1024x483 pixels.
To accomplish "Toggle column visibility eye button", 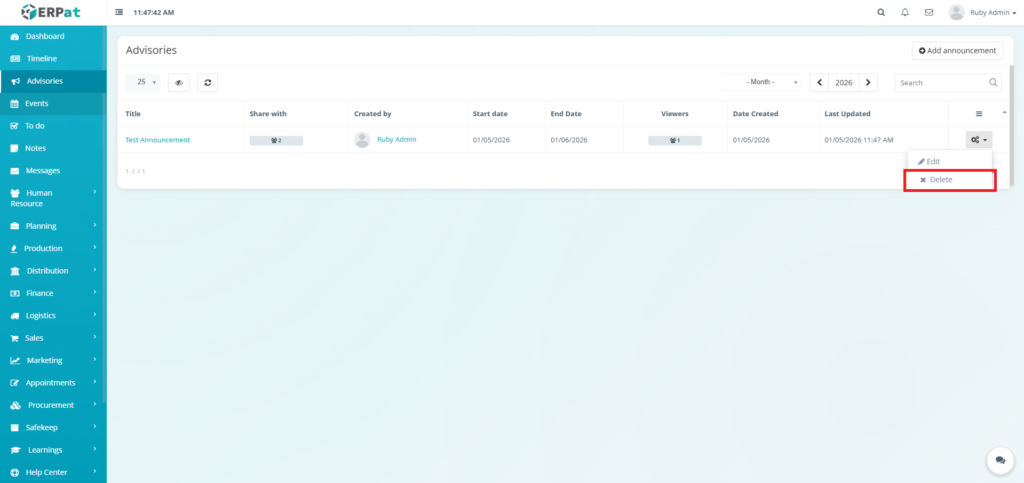I will coord(179,83).
